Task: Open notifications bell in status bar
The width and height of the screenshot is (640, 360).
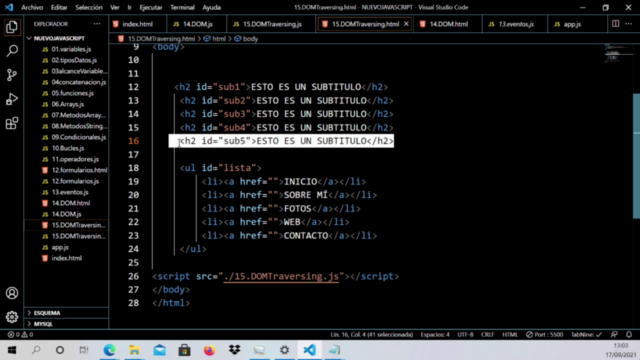Action: [x=629, y=335]
